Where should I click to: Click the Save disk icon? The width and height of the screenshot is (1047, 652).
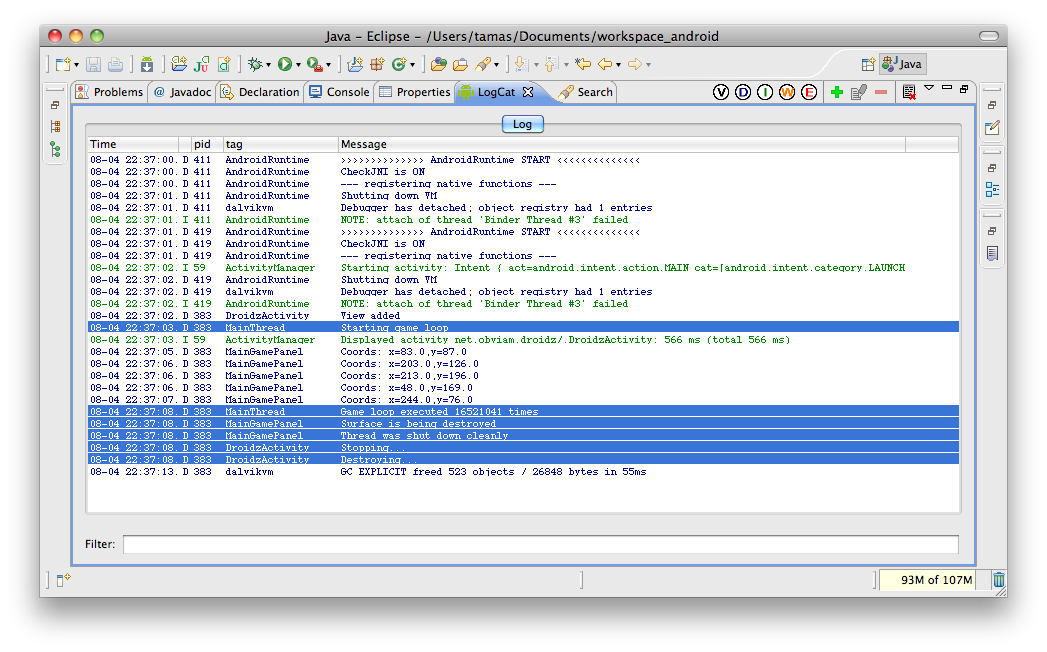pyautogui.click(x=93, y=64)
